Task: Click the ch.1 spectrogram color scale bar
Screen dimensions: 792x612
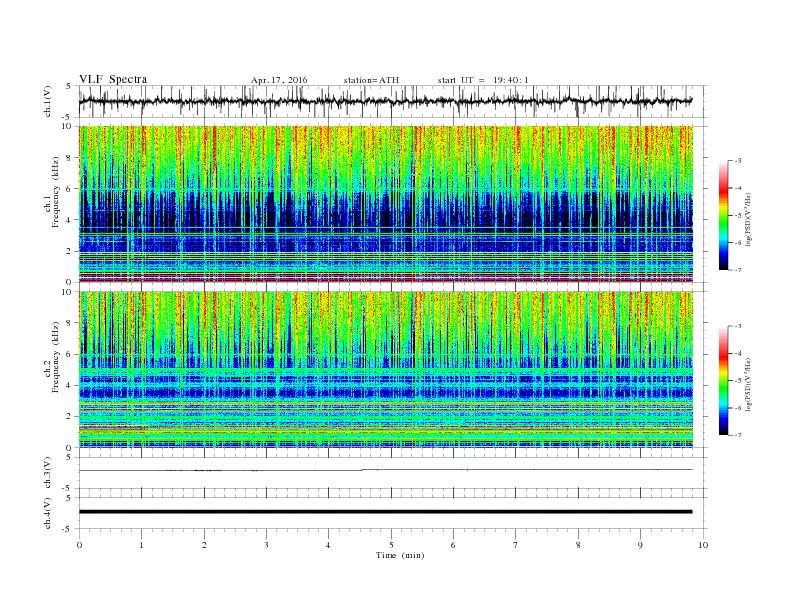Action: 724,215
